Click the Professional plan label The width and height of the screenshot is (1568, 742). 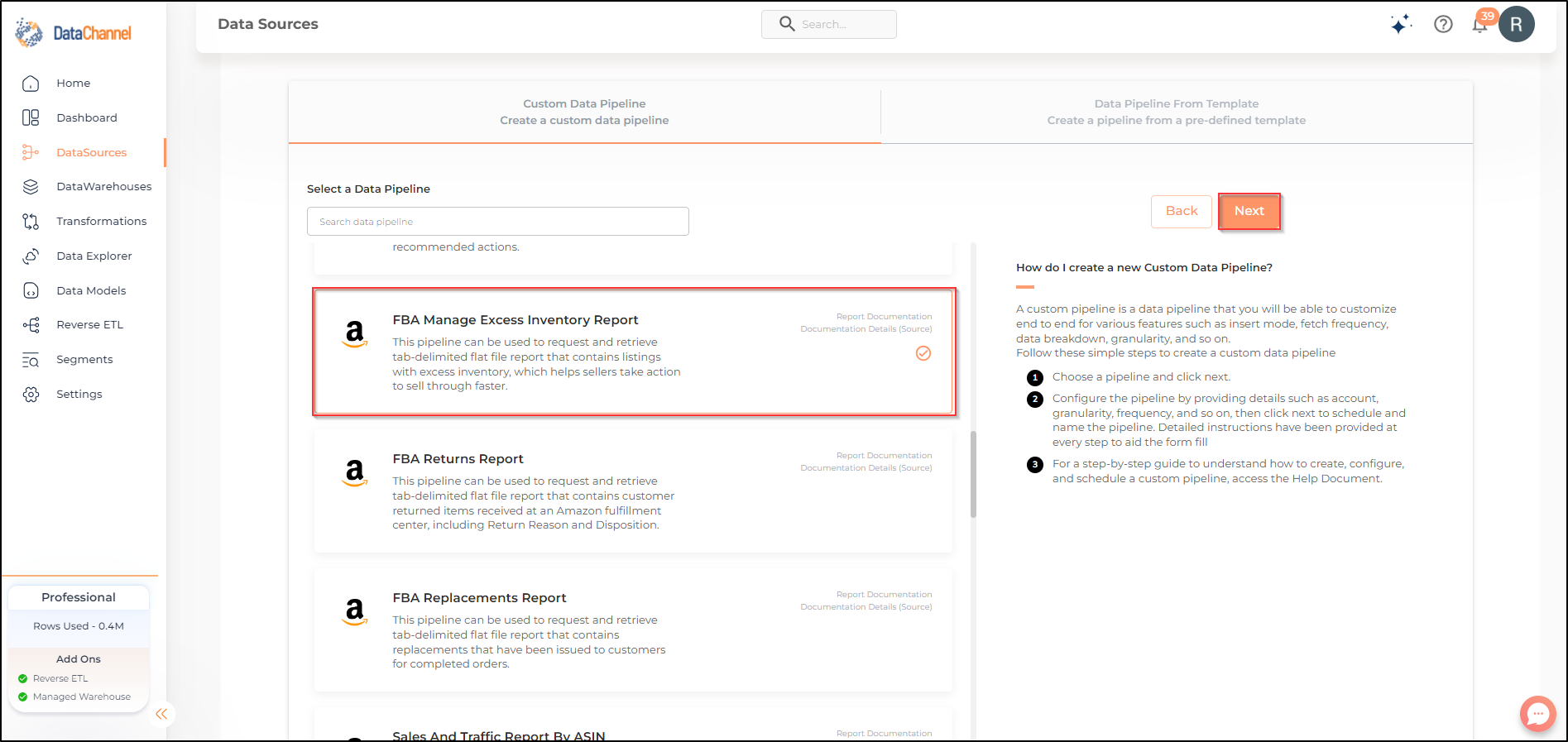pos(79,597)
